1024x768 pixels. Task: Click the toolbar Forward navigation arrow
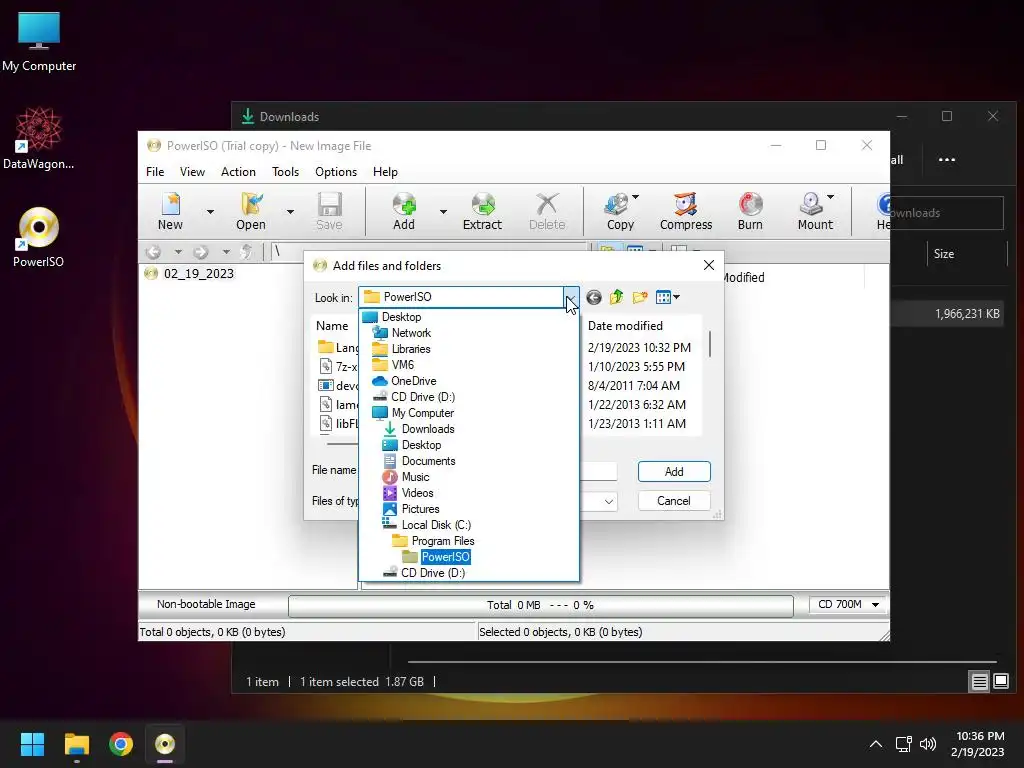pos(200,251)
